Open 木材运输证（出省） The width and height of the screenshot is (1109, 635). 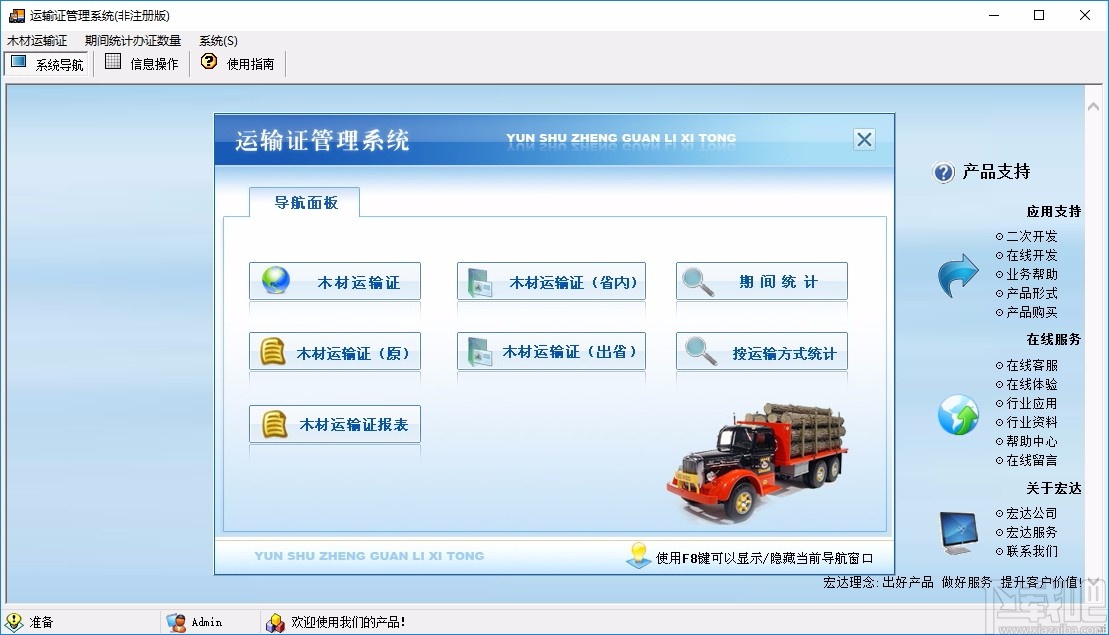coord(551,351)
